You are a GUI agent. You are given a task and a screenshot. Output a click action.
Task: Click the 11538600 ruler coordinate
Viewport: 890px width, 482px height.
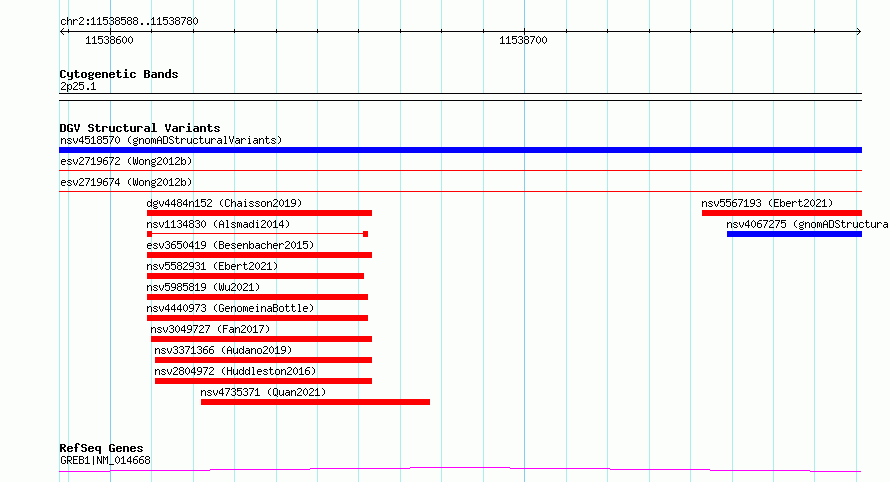point(109,40)
